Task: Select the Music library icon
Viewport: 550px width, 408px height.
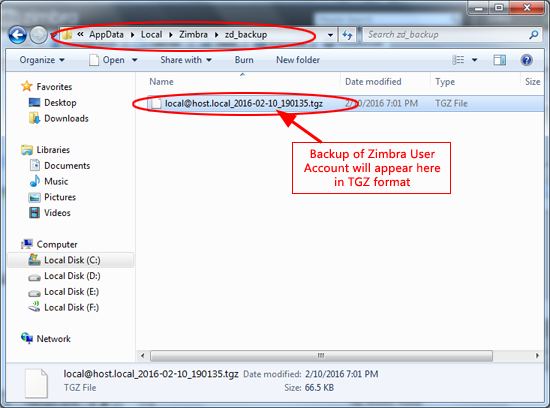Action: [34, 181]
